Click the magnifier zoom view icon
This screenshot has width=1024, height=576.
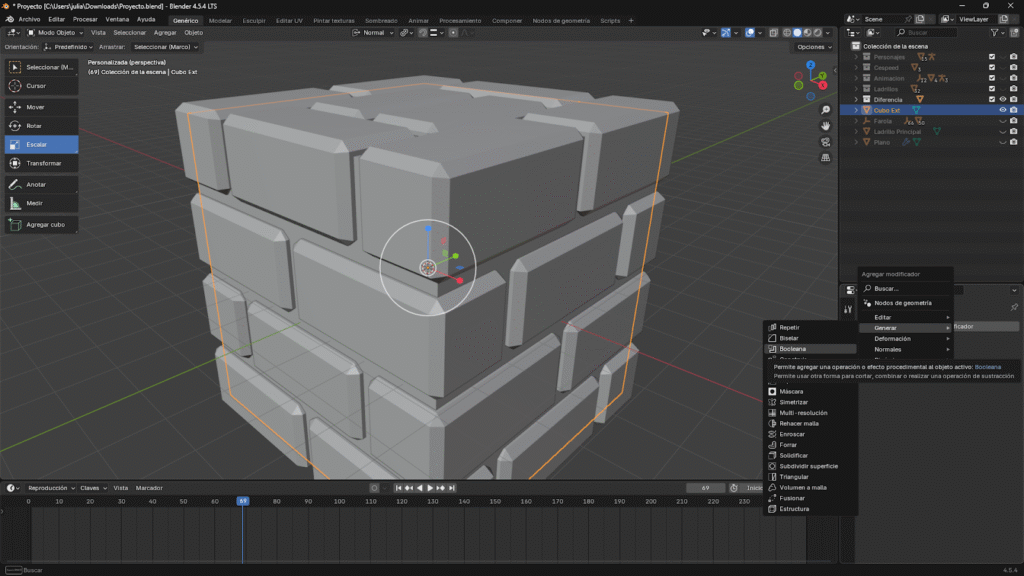coord(825,110)
